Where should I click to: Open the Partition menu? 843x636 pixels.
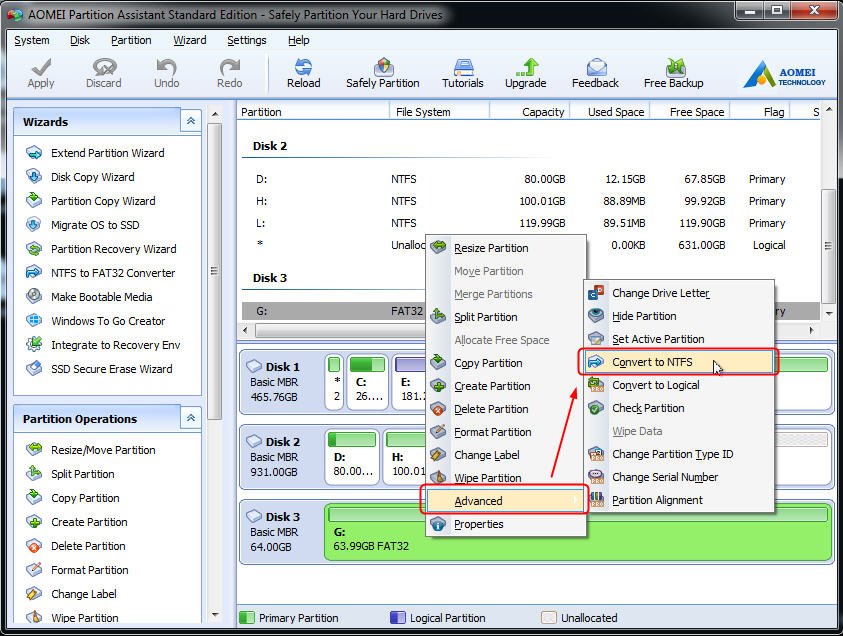131,40
